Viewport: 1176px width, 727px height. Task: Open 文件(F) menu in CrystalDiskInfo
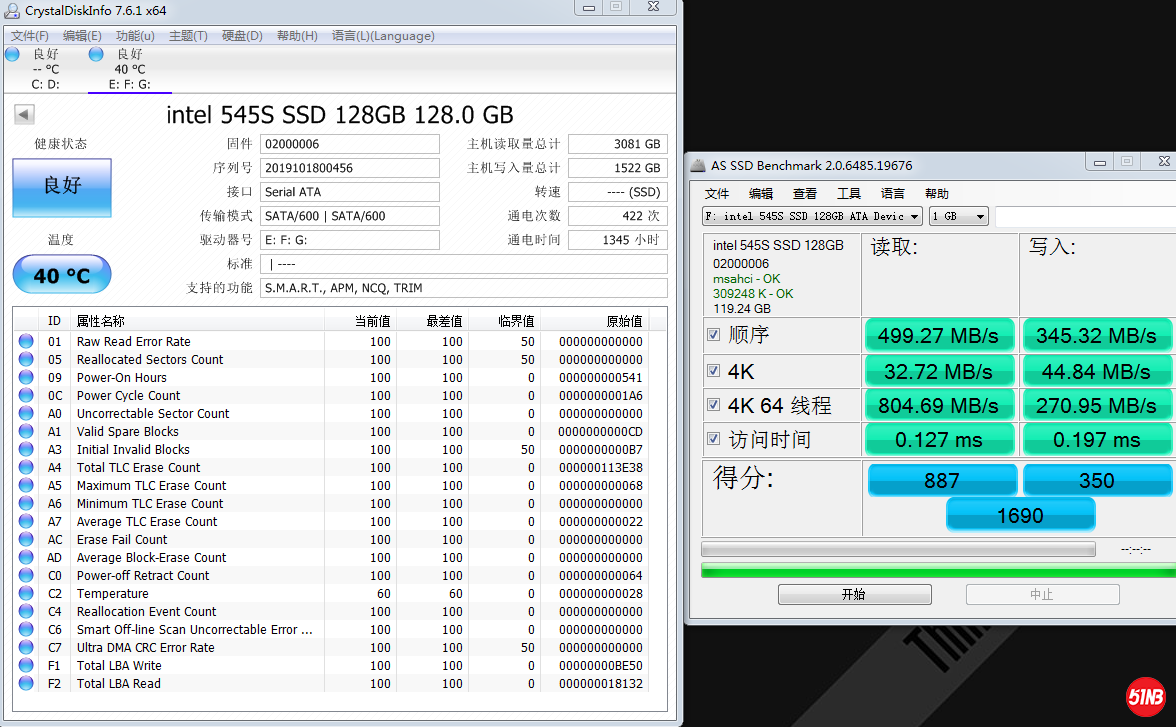pos(30,36)
